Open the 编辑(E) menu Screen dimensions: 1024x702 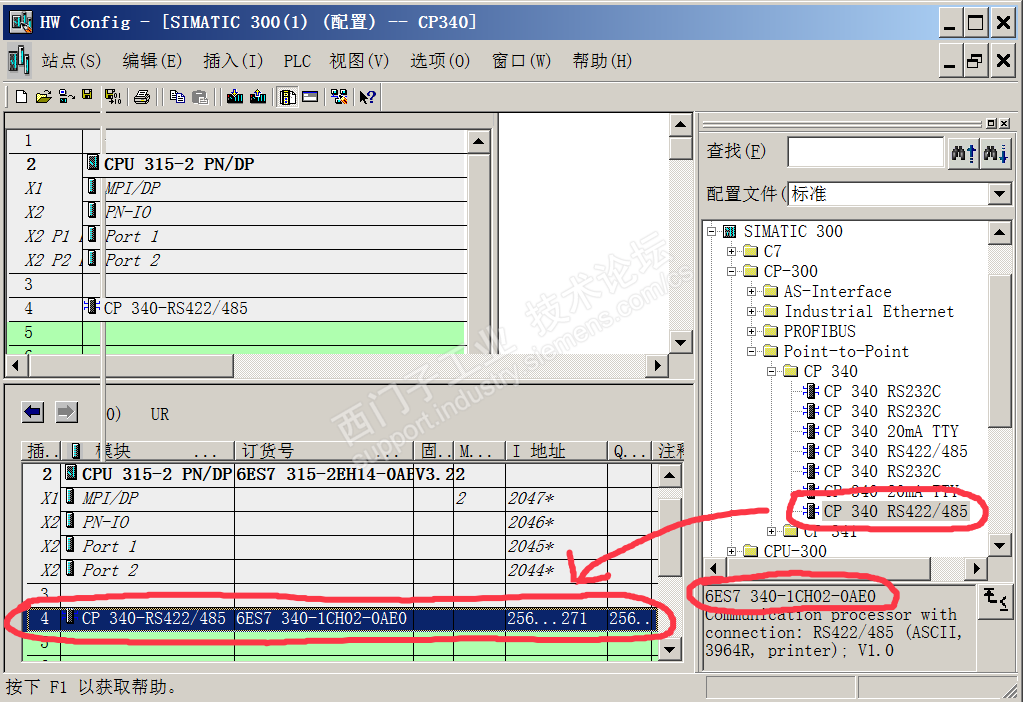coord(152,61)
